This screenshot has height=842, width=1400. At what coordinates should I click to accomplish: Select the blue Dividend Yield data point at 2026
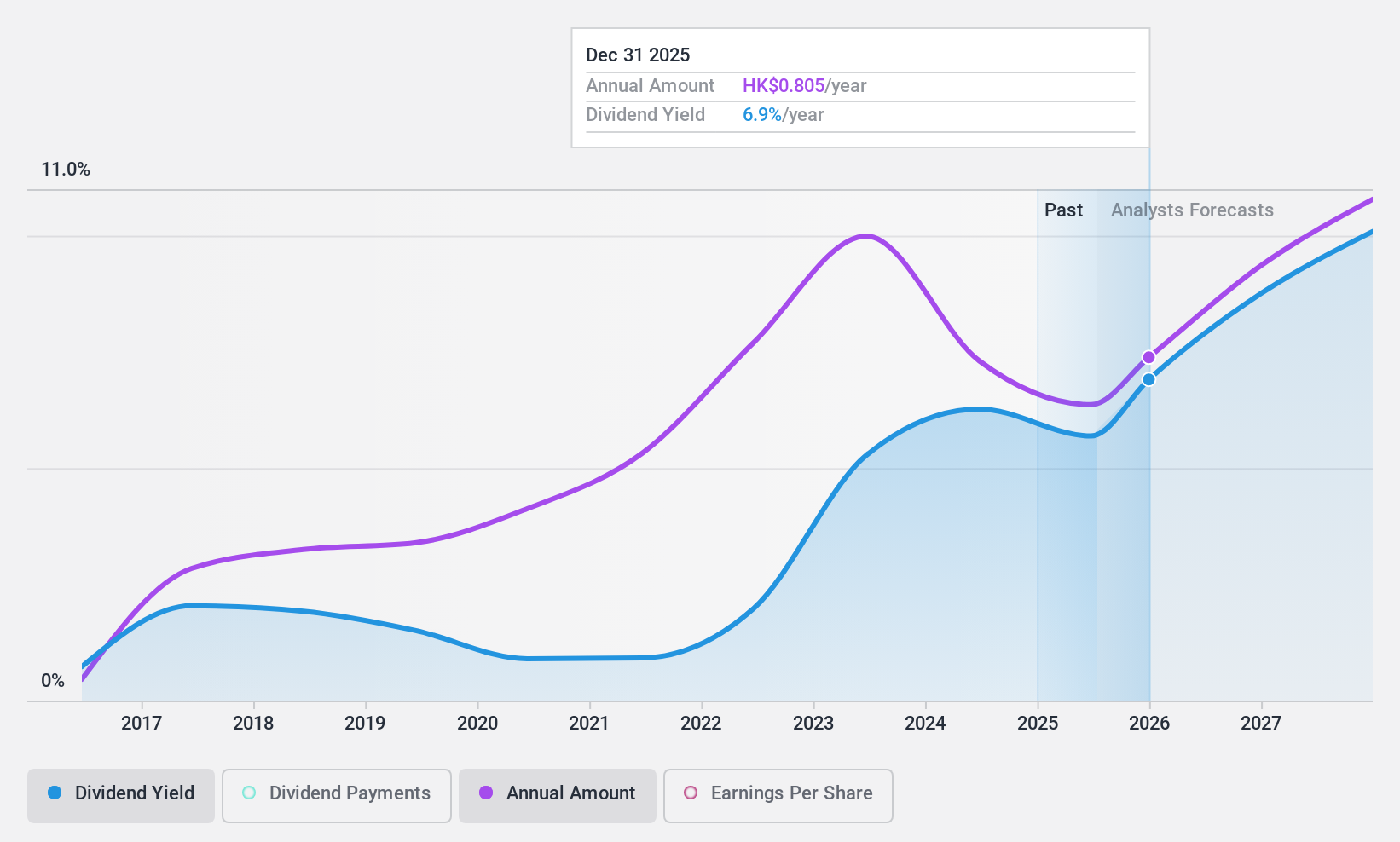[x=1148, y=379]
